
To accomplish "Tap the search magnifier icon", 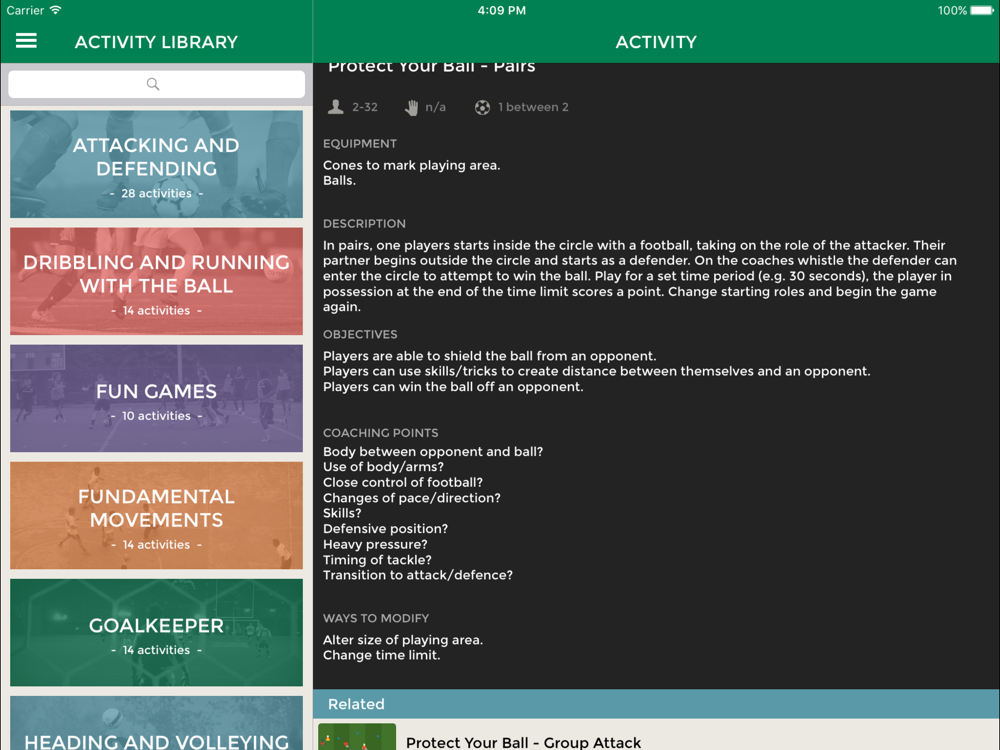I will coord(153,84).
